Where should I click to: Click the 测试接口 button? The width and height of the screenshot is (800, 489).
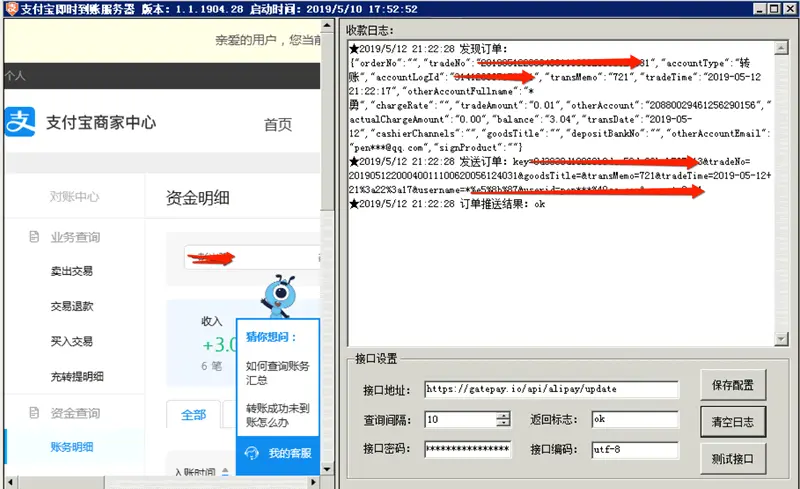(733, 459)
